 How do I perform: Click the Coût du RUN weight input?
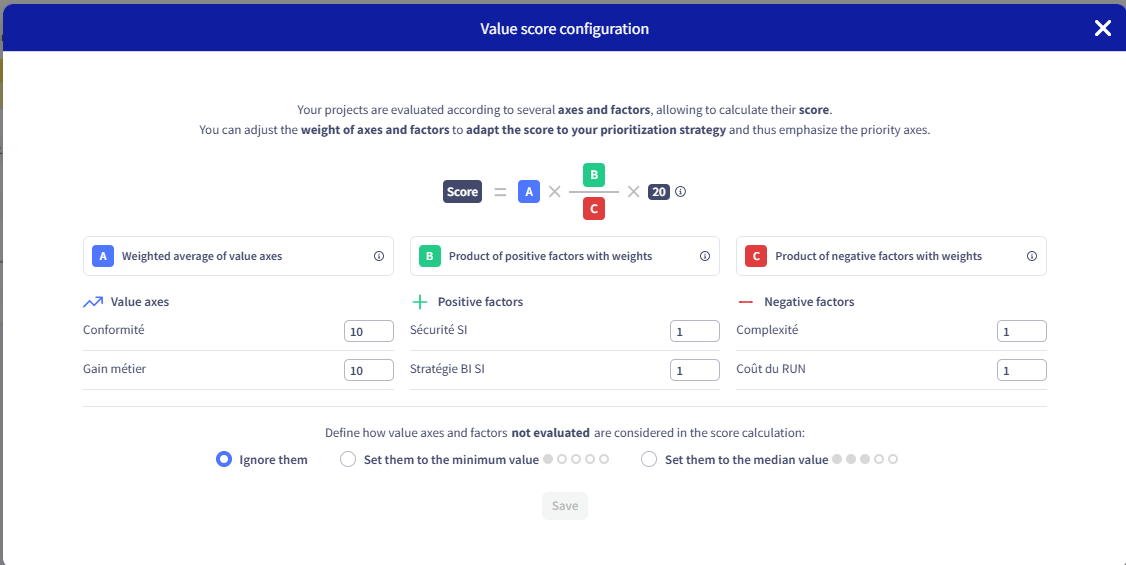point(1021,370)
